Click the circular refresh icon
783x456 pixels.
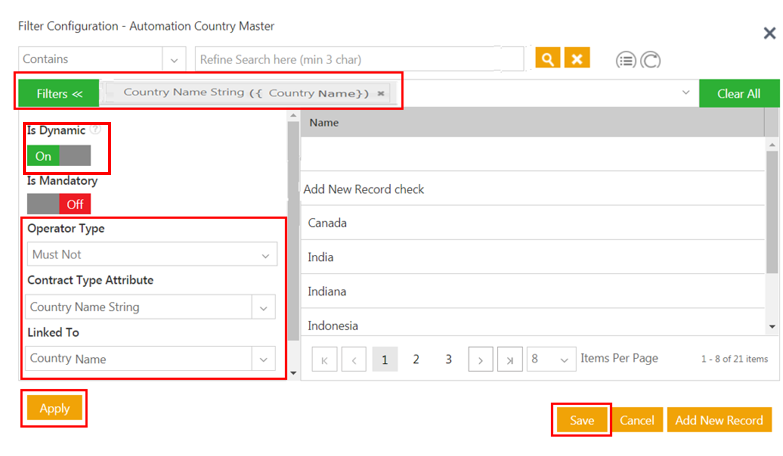pyautogui.click(x=650, y=60)
